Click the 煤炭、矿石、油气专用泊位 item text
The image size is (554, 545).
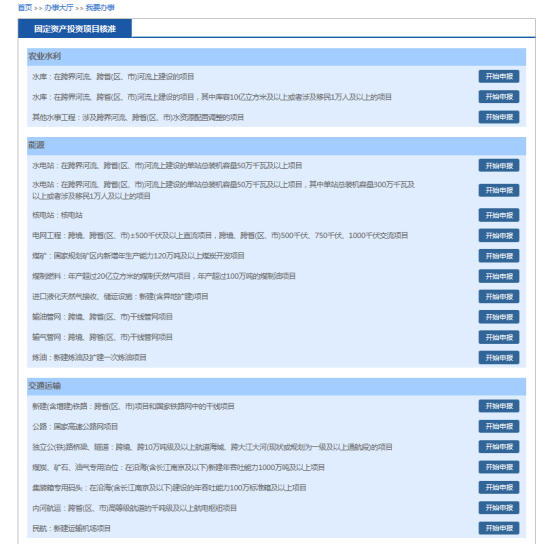[178, 467]
